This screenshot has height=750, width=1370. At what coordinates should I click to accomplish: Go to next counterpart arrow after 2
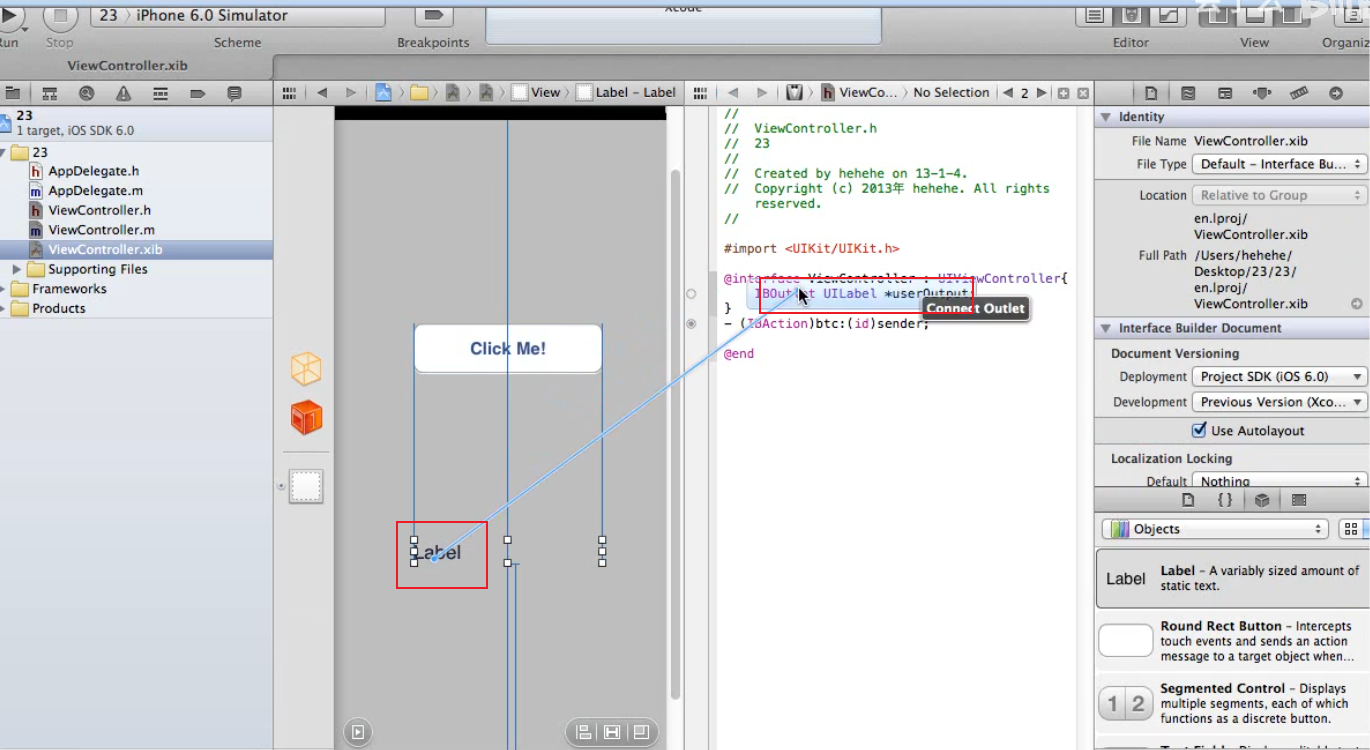tap(1042, 93)
